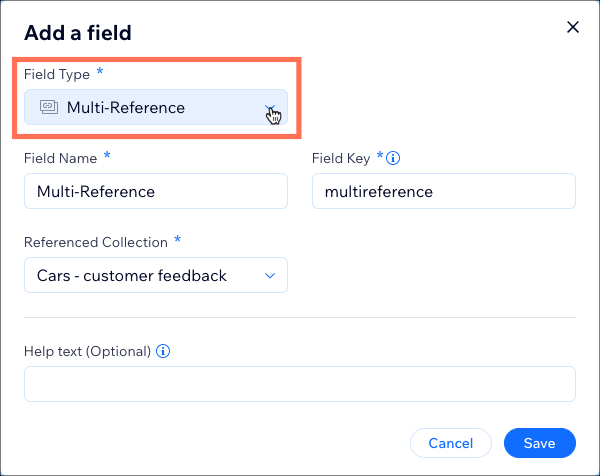
Task: Expand the Field Type dropdown arrow
Action: [270, 108]
